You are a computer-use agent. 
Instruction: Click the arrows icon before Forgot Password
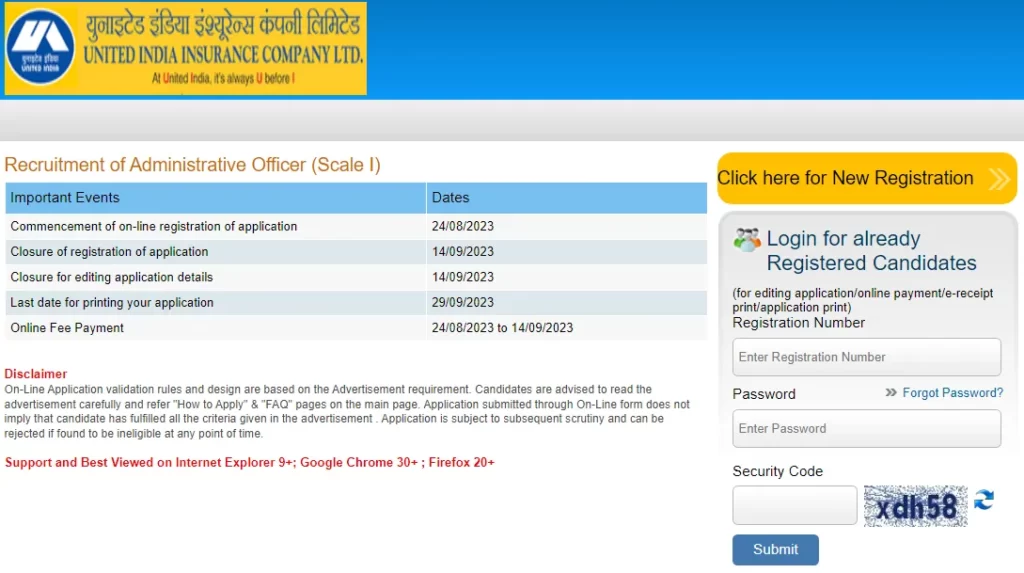[891, 393]
